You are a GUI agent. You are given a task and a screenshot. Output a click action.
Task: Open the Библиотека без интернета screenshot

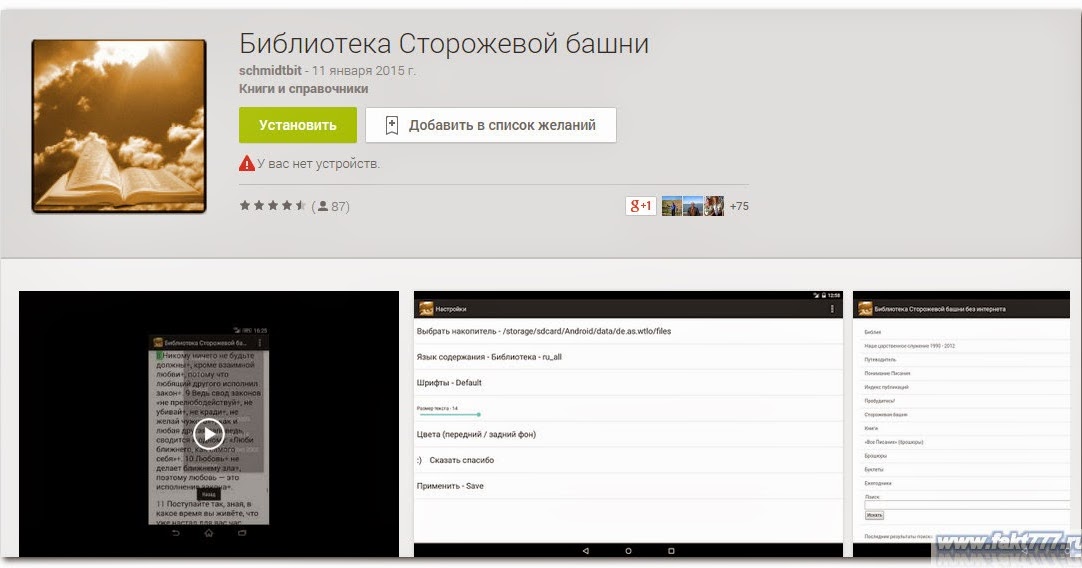click(x=961, y=424)
